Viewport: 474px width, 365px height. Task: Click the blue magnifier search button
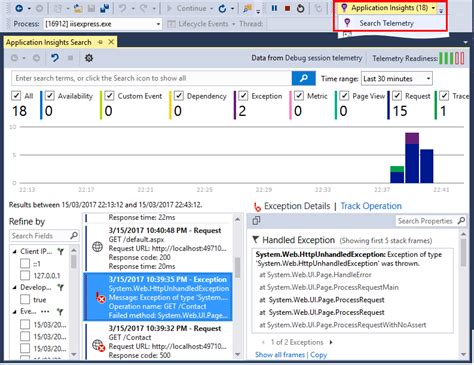tap(303, 78)
